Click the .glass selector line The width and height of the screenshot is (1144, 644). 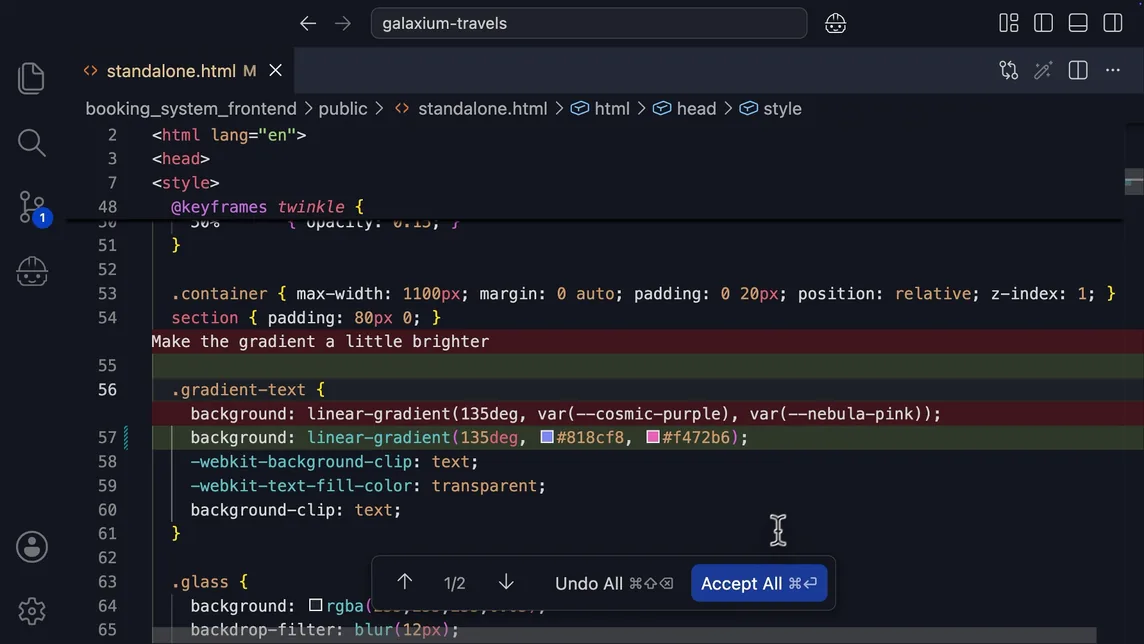[209, 582]
